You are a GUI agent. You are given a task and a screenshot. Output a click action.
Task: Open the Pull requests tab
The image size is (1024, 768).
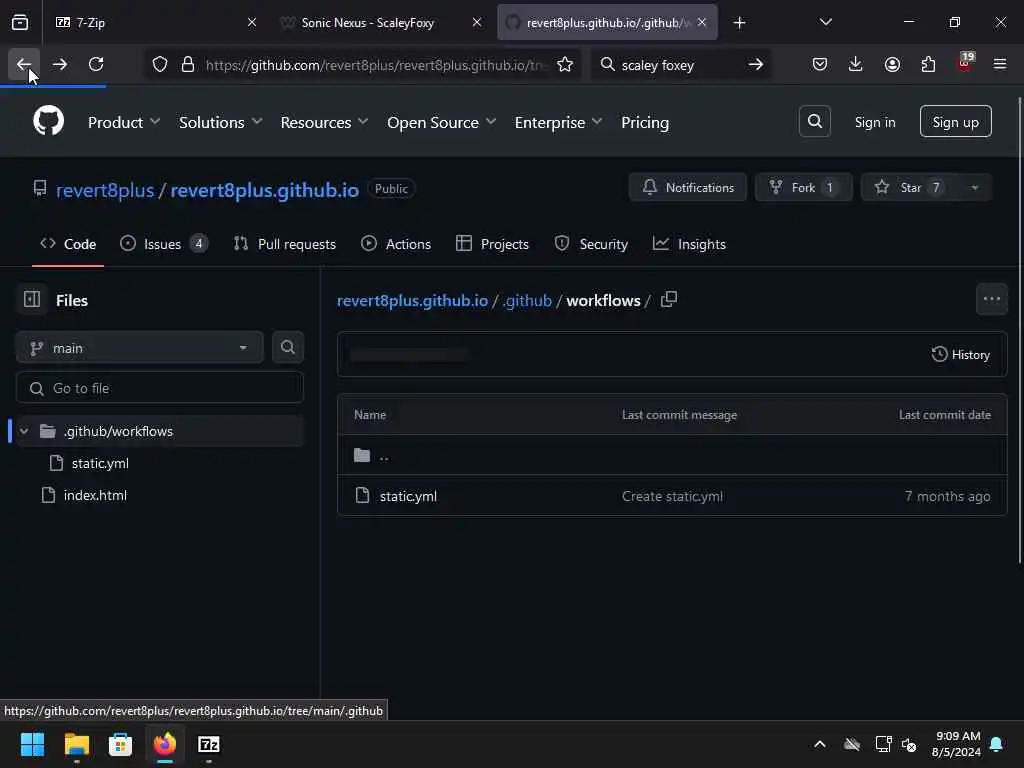point(285,244)
